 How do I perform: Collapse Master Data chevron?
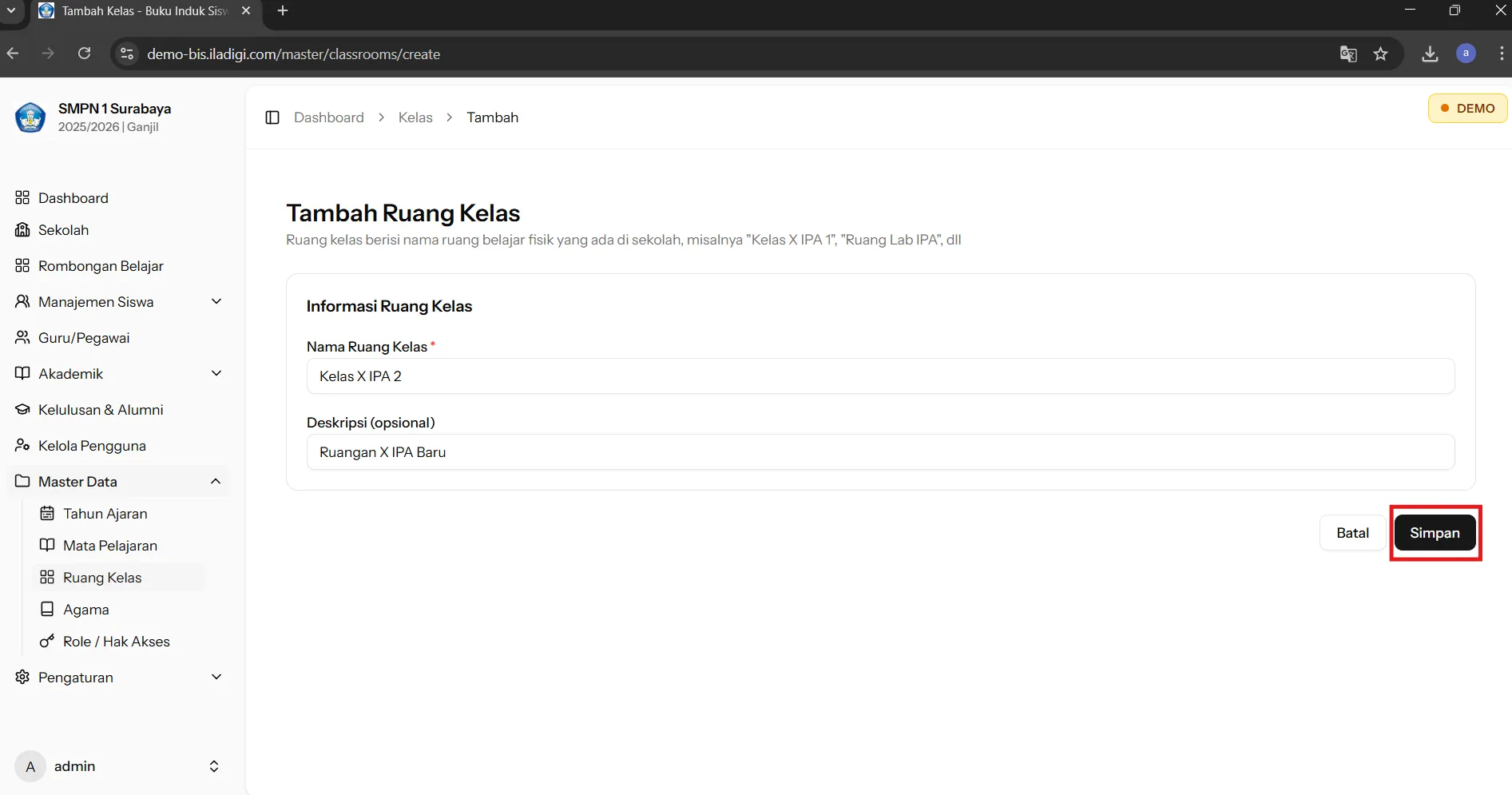click(x=216, y=481)
